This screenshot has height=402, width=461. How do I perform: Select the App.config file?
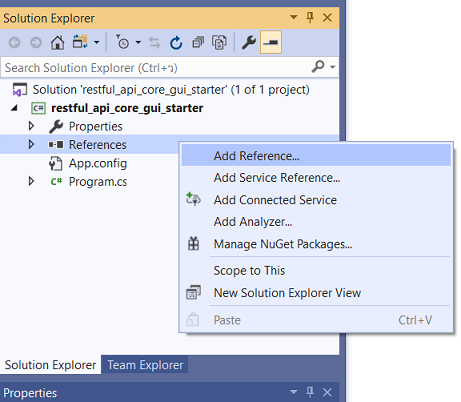(98, 163)
